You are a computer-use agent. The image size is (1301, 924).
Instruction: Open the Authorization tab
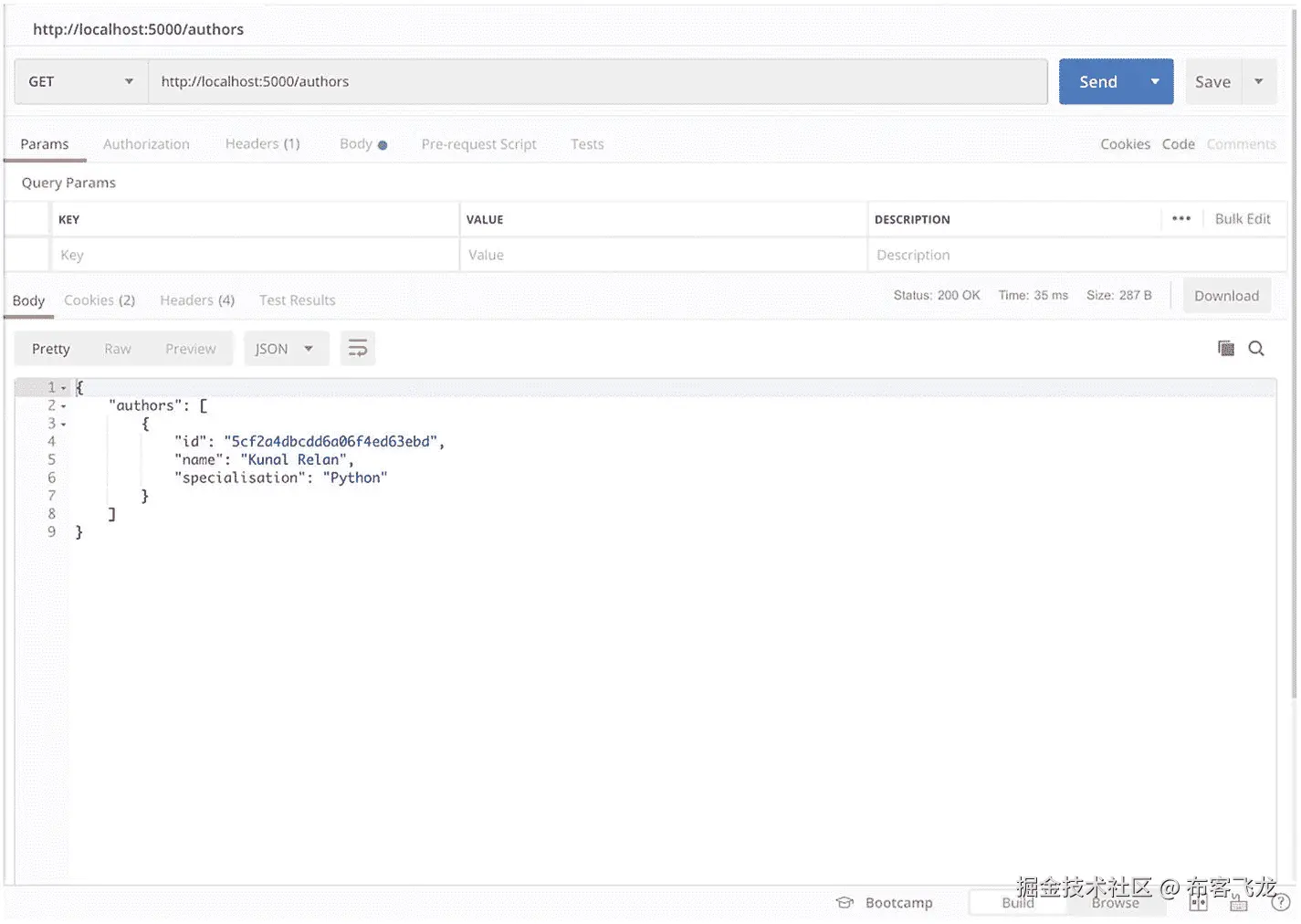click(x=146, y=144)
